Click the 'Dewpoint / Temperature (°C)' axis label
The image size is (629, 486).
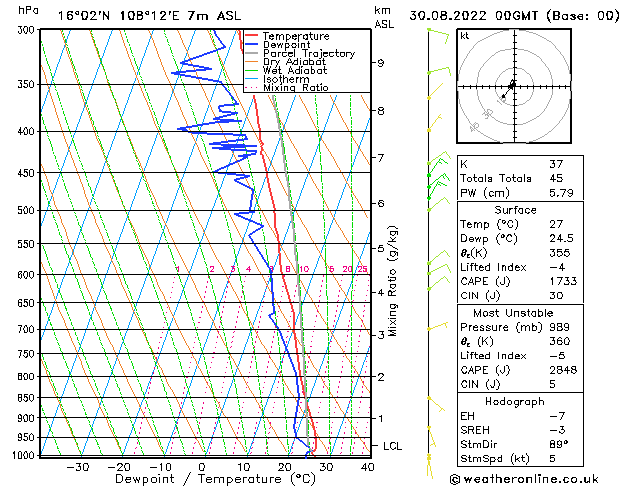(x=215, y=479)
